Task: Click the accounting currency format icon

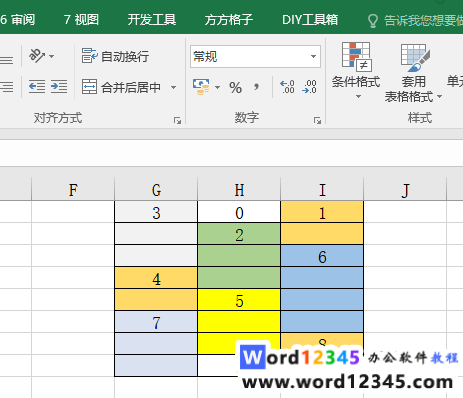Action: 201,87
